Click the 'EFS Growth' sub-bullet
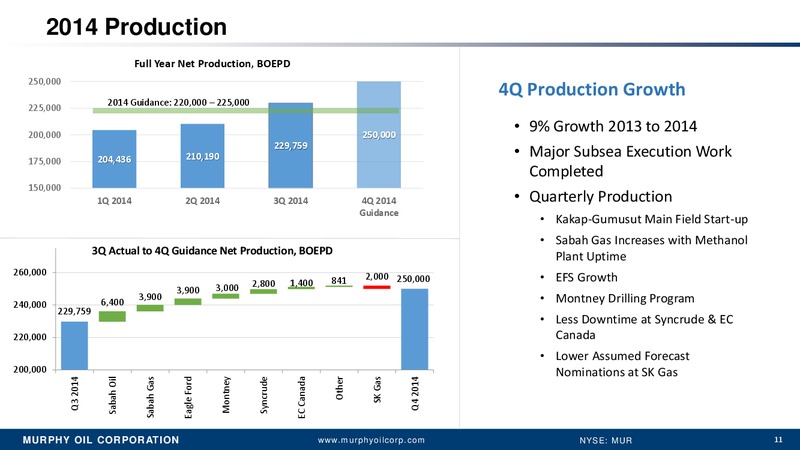The height and width of the screenshot is (450, 800). (x=586, y=278)
